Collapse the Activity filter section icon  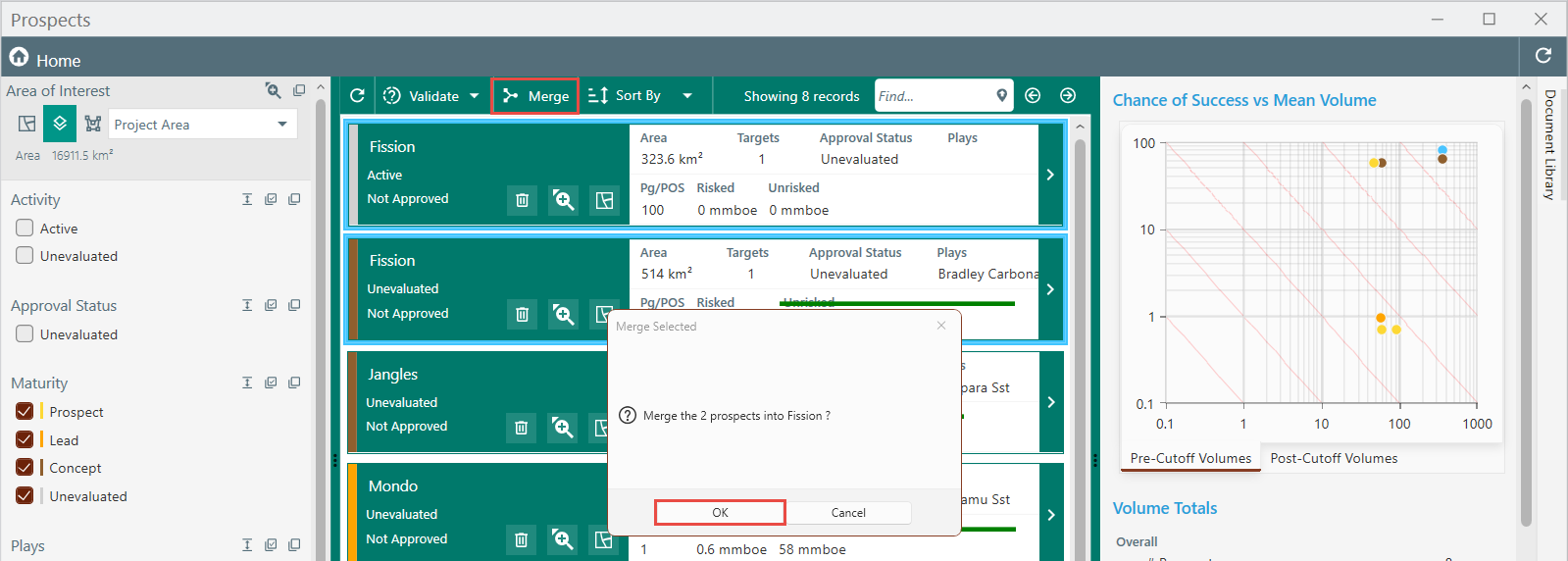(247, 199)
